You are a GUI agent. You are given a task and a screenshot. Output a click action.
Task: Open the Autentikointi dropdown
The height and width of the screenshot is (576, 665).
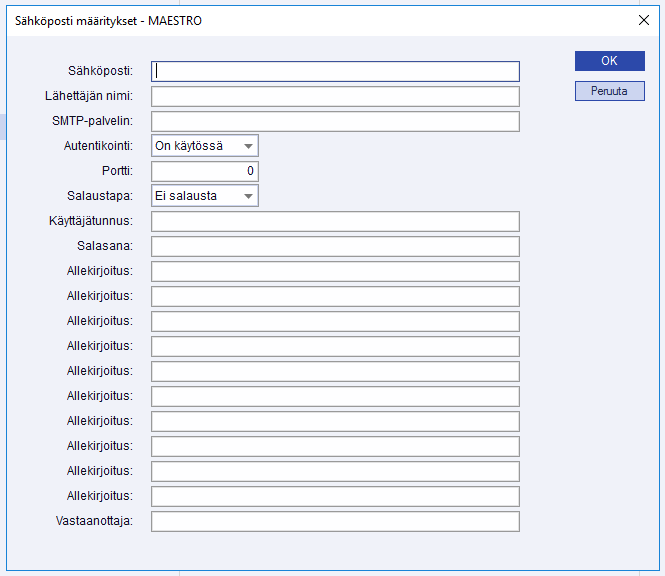pos(205,146)
